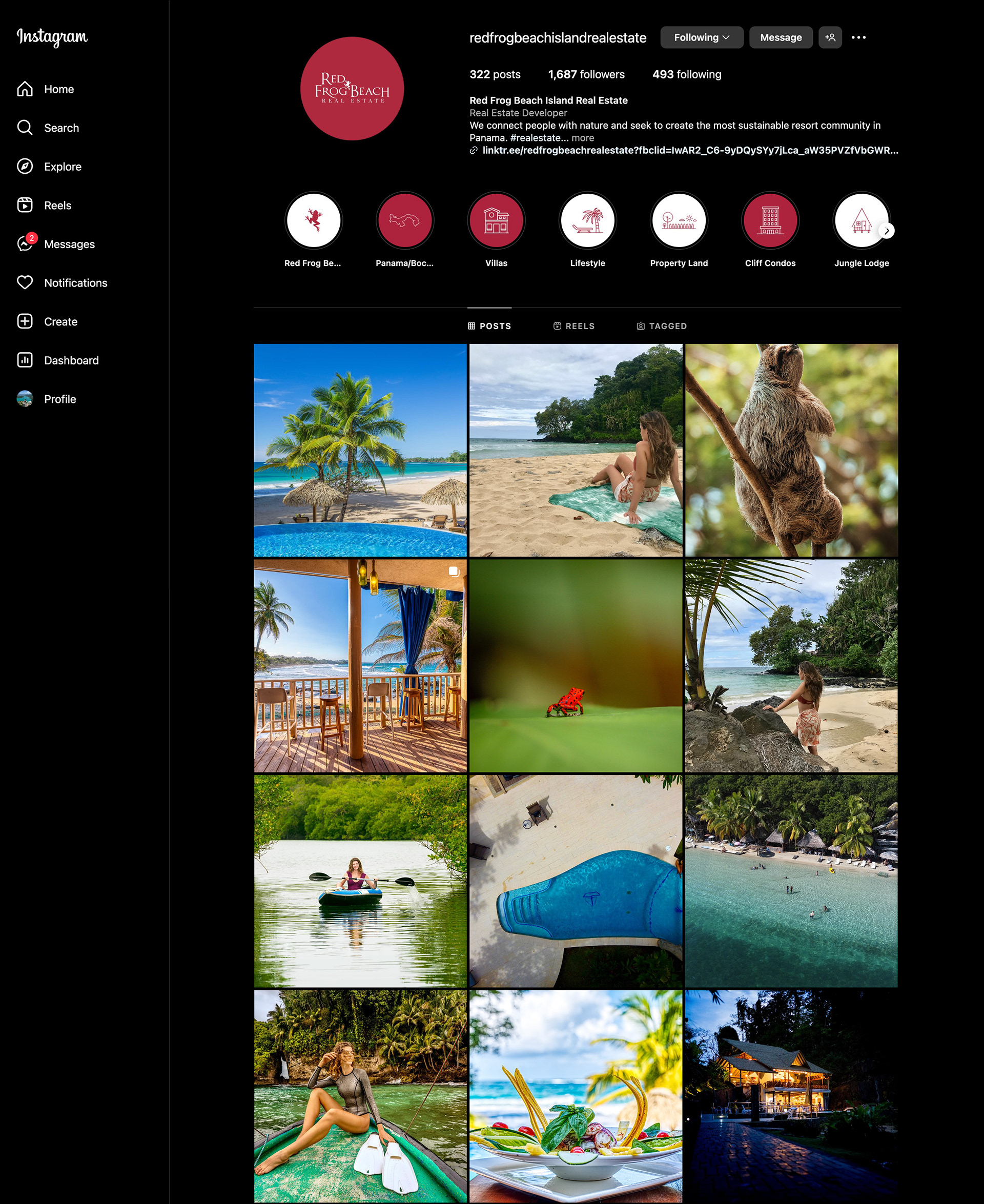Expand the Following dropdown button
Screen dimensions: 984x1204
pyautogui.click(x=701, y=37)
